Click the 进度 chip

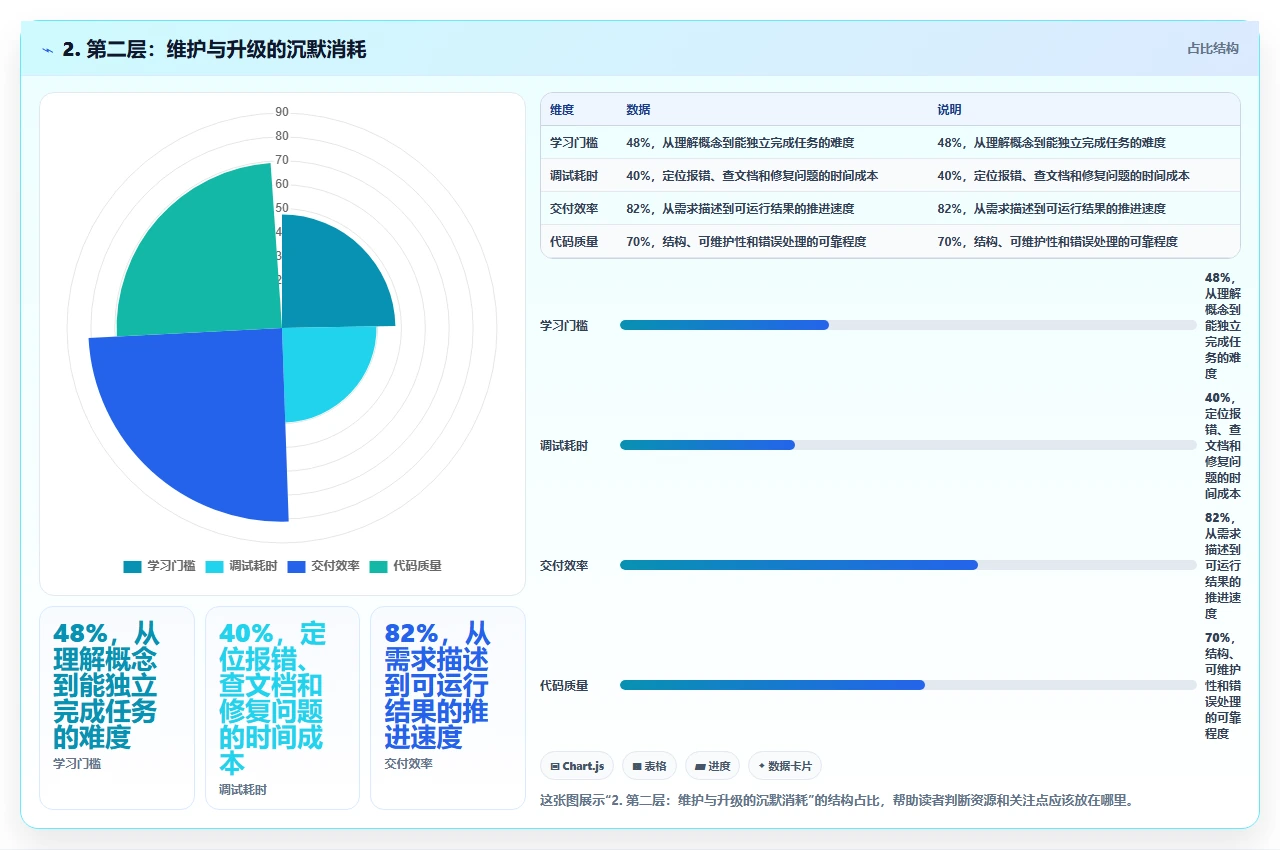pyautogui.click(x=713, y=766)
